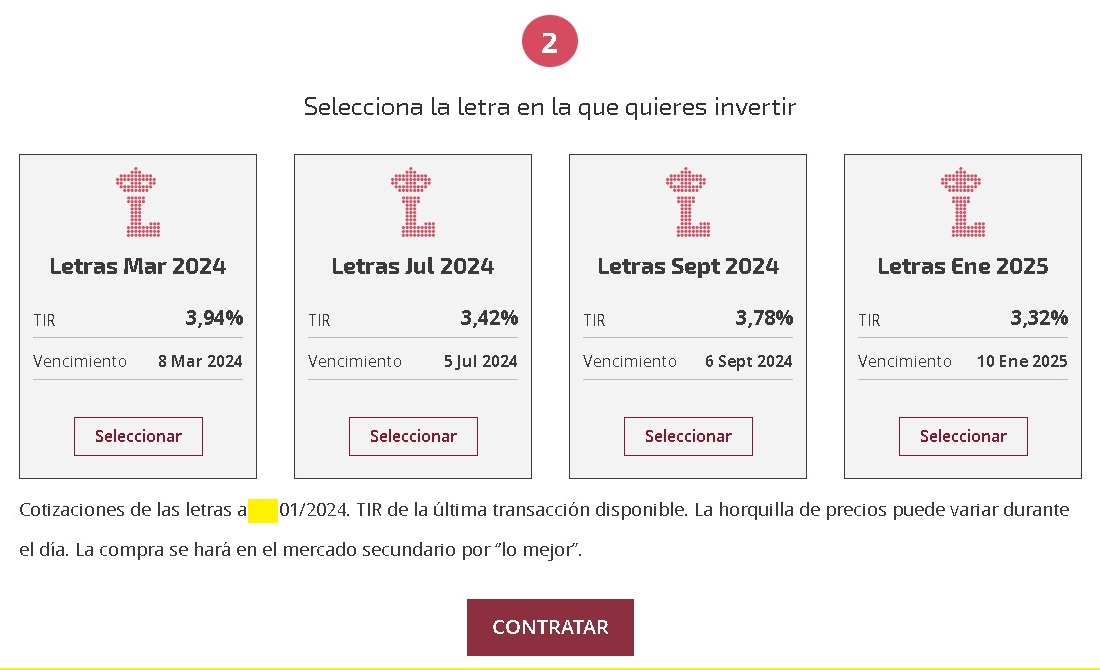Click the red step 2 circle badge

pyautogui.click(x=550, y=42)
